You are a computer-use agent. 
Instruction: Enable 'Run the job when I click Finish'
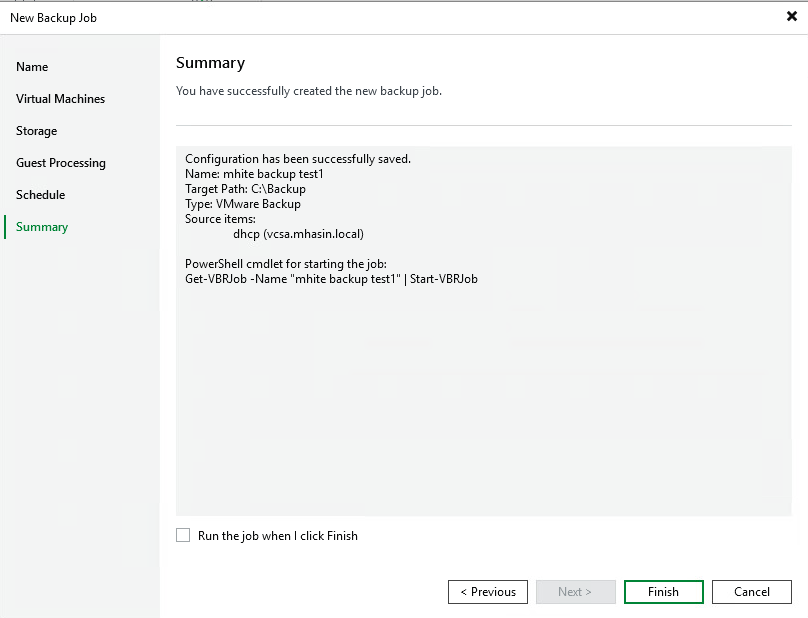pyautogui.click(x=183, y=536)
